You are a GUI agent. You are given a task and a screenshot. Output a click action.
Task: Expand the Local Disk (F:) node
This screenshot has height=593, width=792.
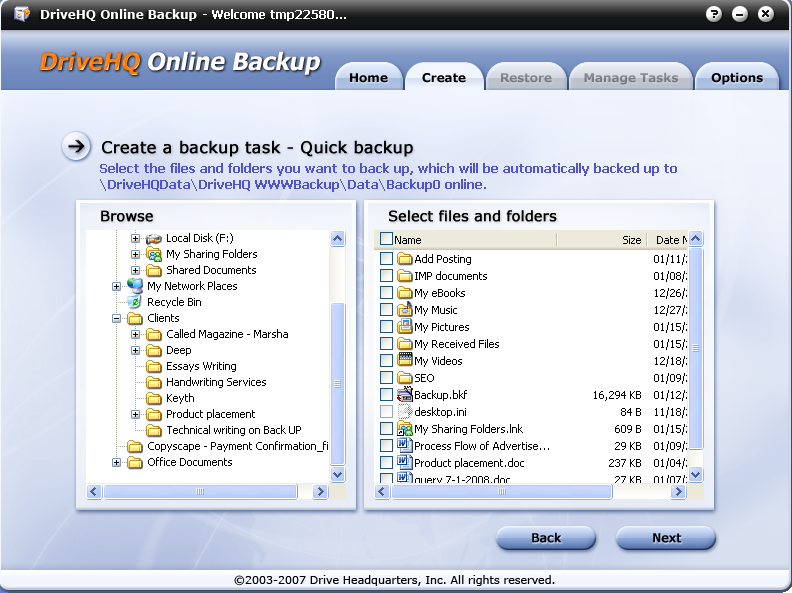(135, 238)
